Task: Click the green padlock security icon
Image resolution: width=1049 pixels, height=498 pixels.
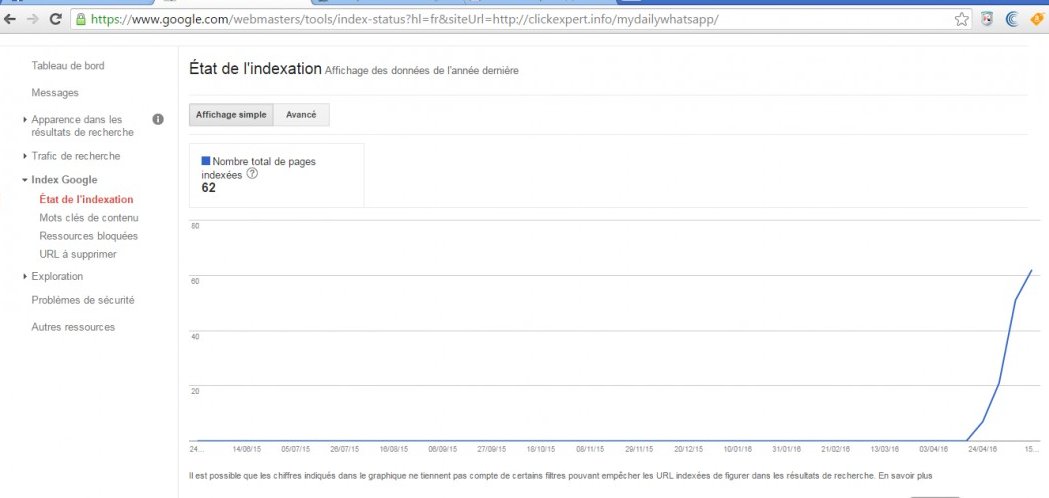Action: click(x=81, y=19)
